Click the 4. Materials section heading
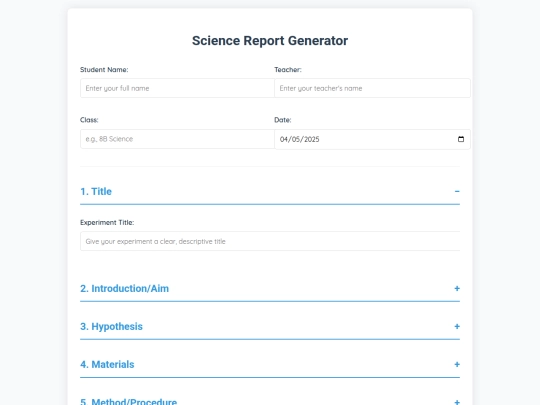The image size is (540, 405). 107,364
